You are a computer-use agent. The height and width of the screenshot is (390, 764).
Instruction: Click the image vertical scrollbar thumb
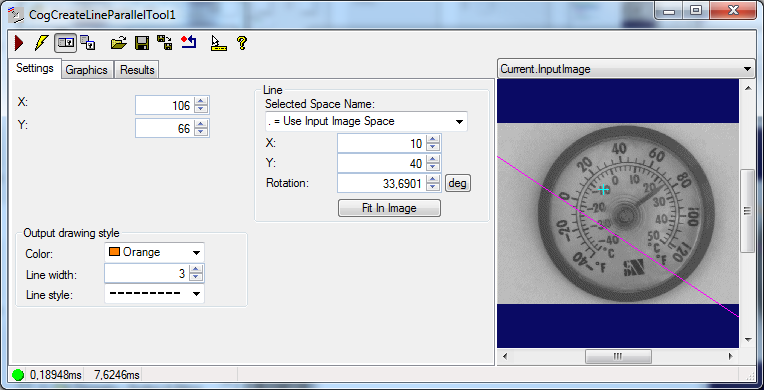coord(746,211)
